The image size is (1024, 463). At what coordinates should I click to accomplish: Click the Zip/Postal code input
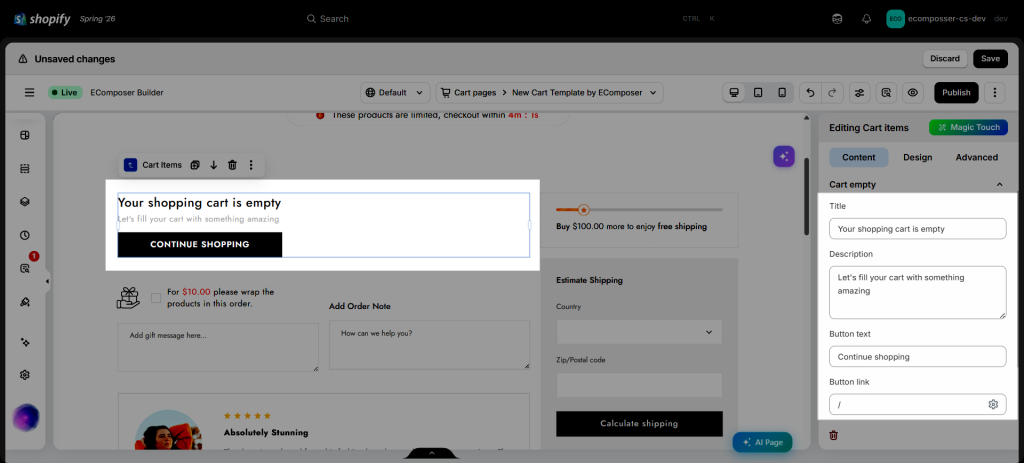click(x=639, y=385)
